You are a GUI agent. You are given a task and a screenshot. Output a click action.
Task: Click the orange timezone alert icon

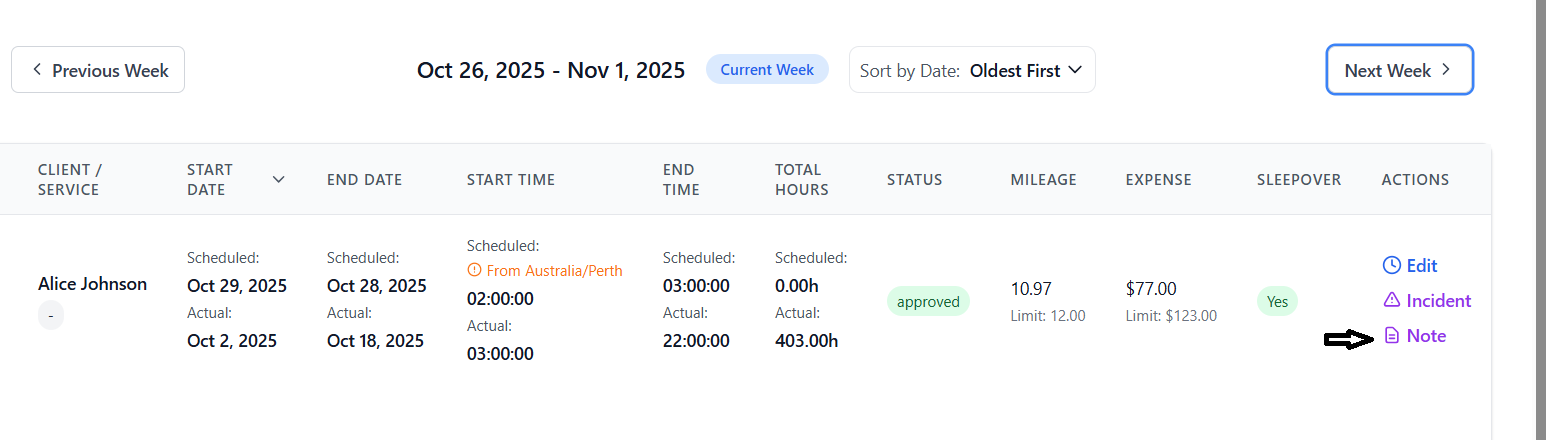[x=474, y=270]
